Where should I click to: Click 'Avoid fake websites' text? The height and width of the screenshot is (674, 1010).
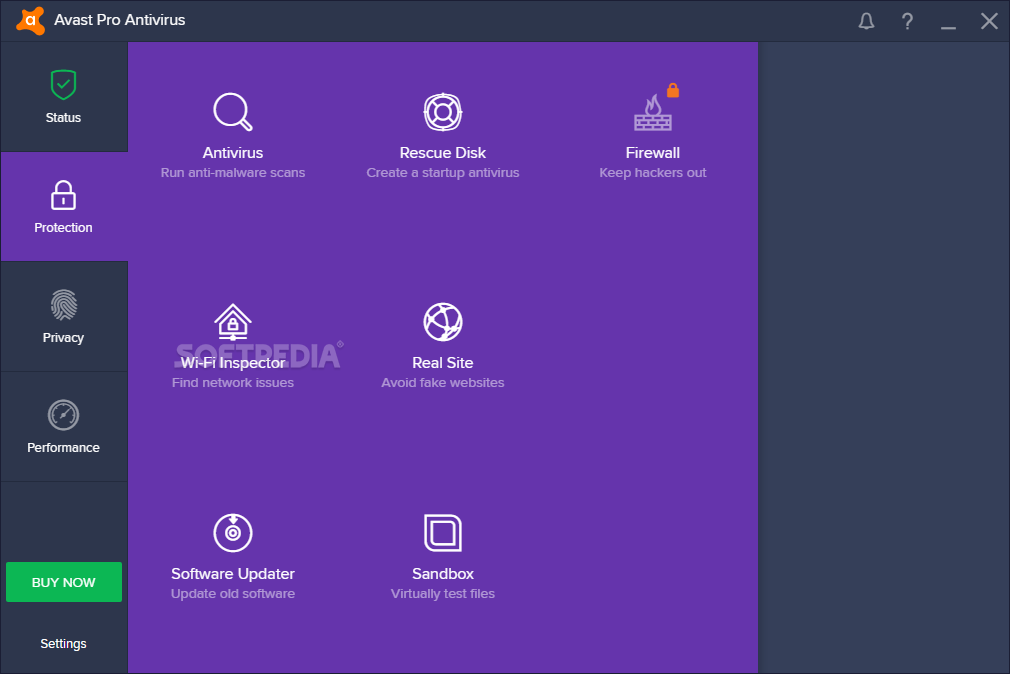click(x=443, y=383)
